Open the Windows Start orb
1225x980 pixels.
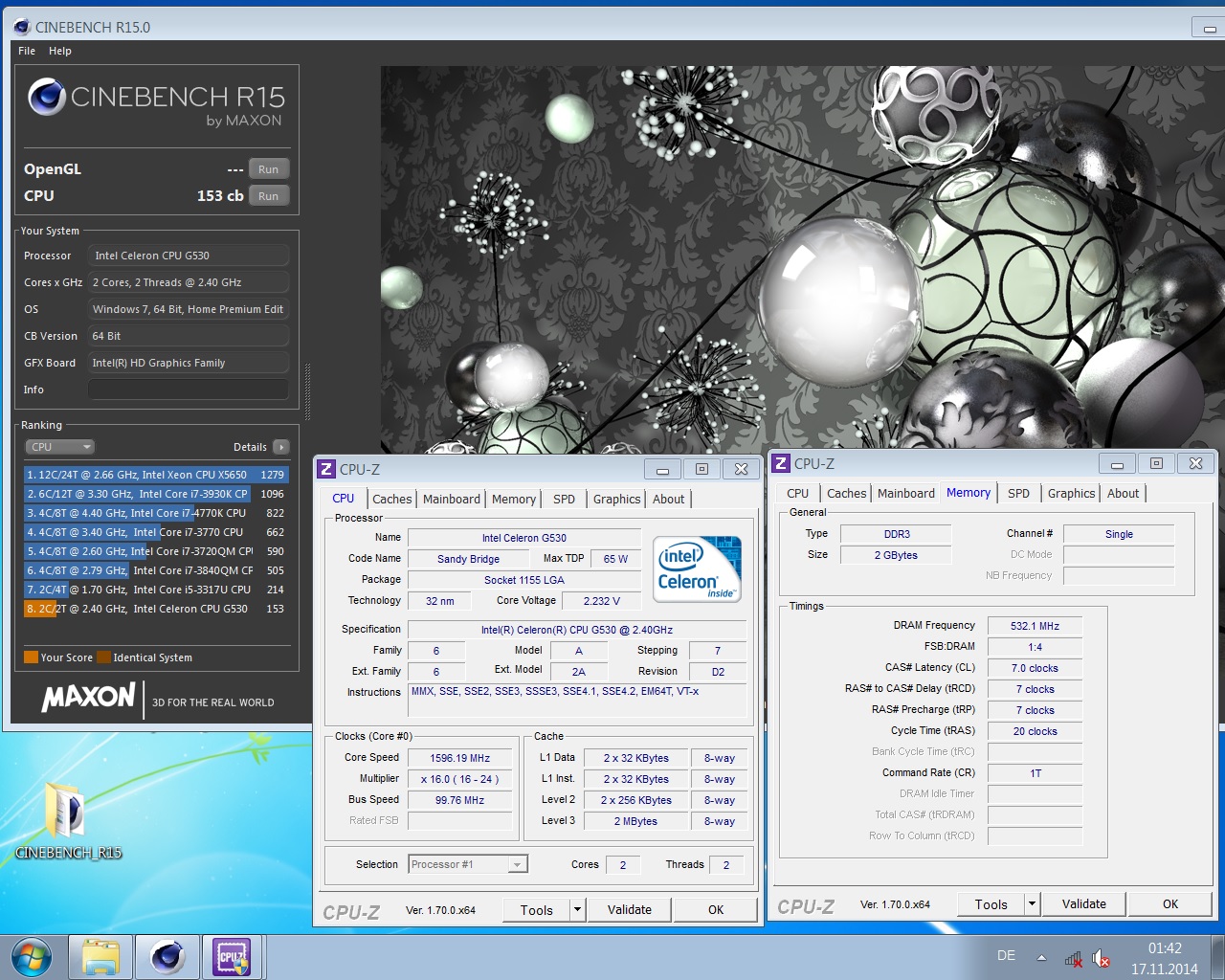32,956
